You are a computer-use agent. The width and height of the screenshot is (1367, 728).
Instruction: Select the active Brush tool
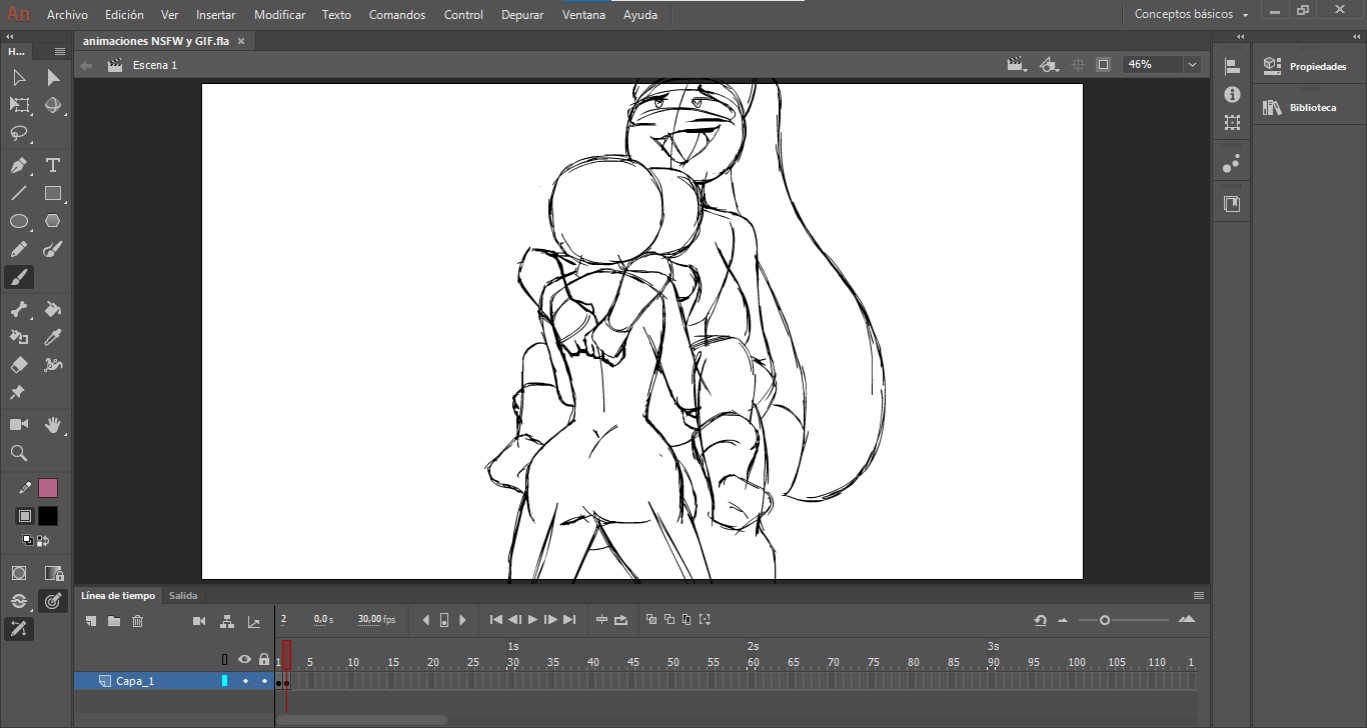coord(19,277)
